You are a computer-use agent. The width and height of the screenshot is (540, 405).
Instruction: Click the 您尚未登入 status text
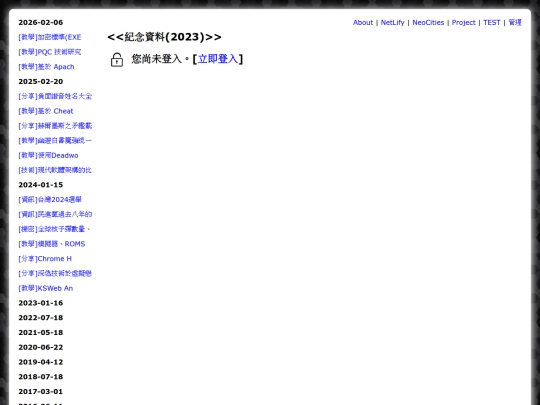pyautogui.click(x=156, y=59)
